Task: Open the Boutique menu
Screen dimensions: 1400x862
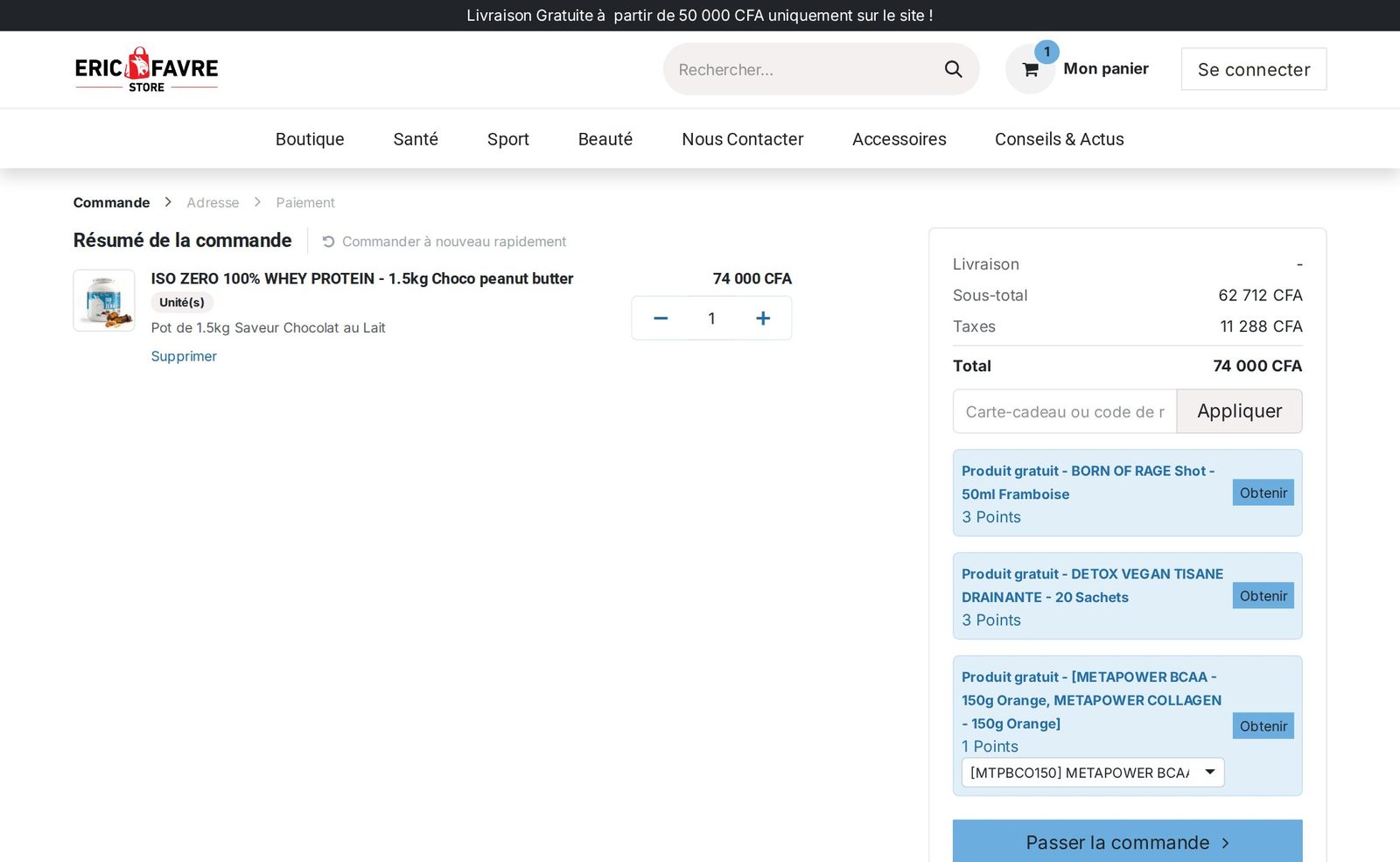Action: click(x=310, y=139)
